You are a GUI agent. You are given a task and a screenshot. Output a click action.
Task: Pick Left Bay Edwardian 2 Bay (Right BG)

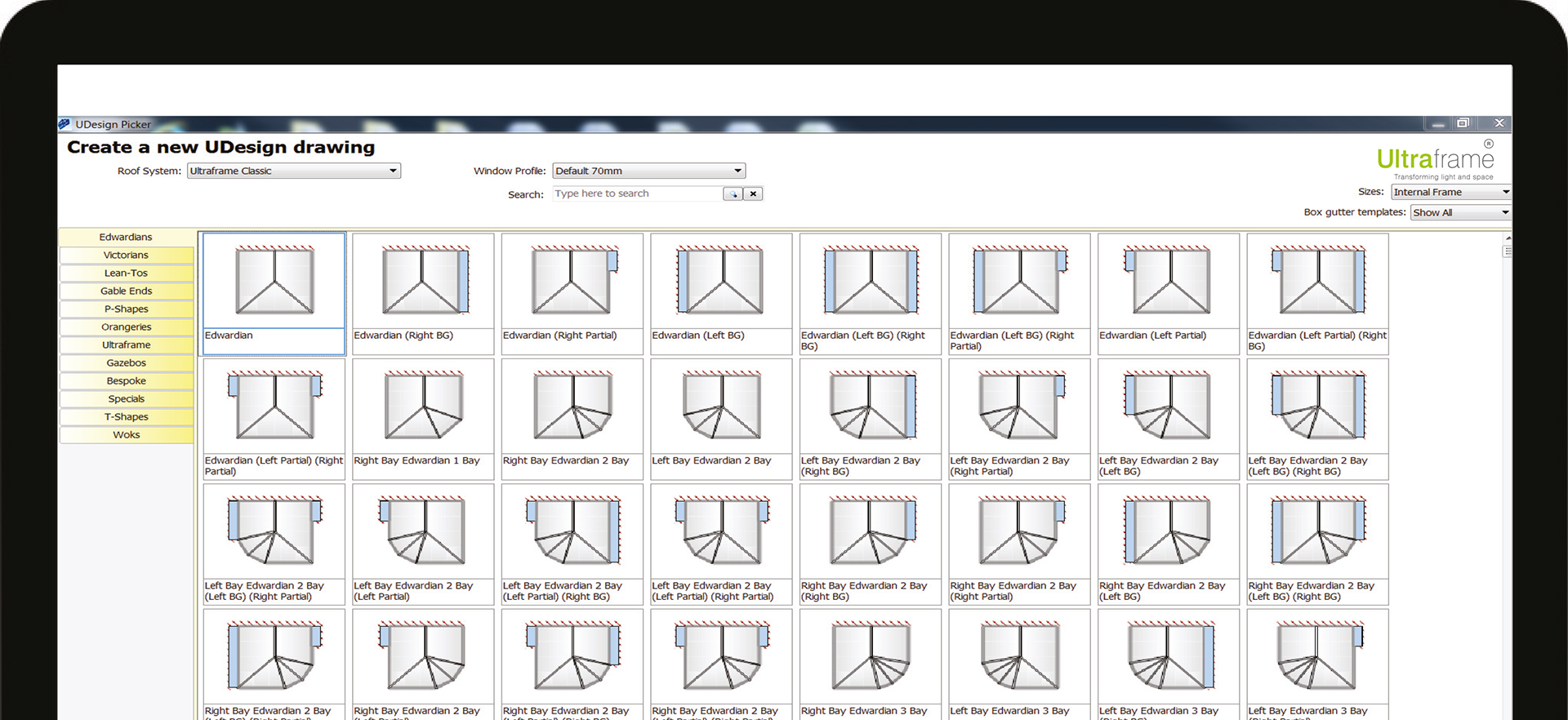(871, 419)
